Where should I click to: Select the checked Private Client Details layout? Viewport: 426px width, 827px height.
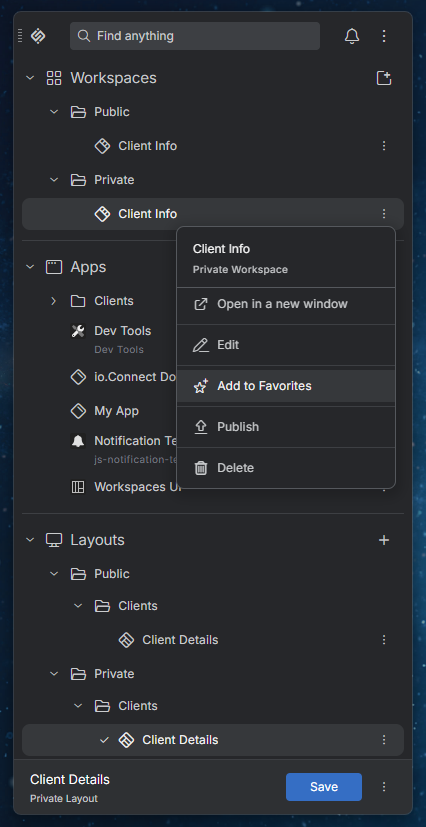point(213,740)
